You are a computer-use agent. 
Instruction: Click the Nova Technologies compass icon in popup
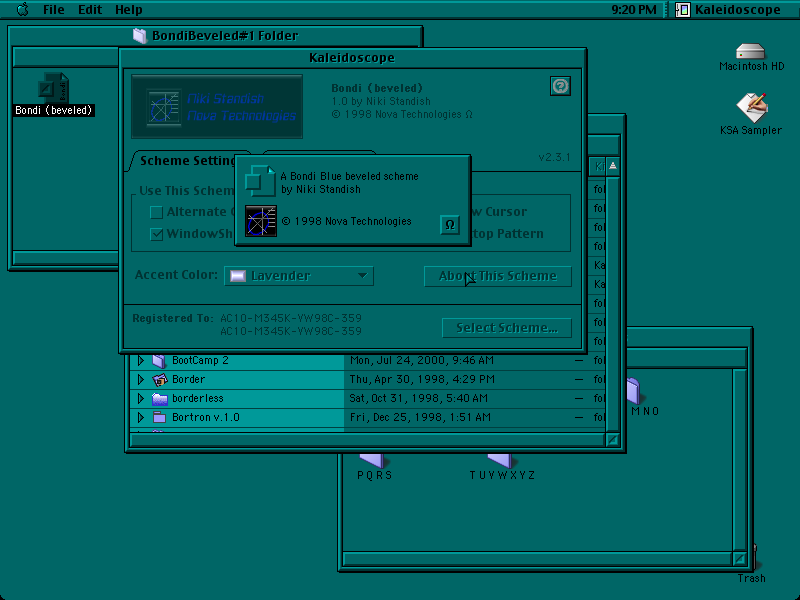coord(261,221)
